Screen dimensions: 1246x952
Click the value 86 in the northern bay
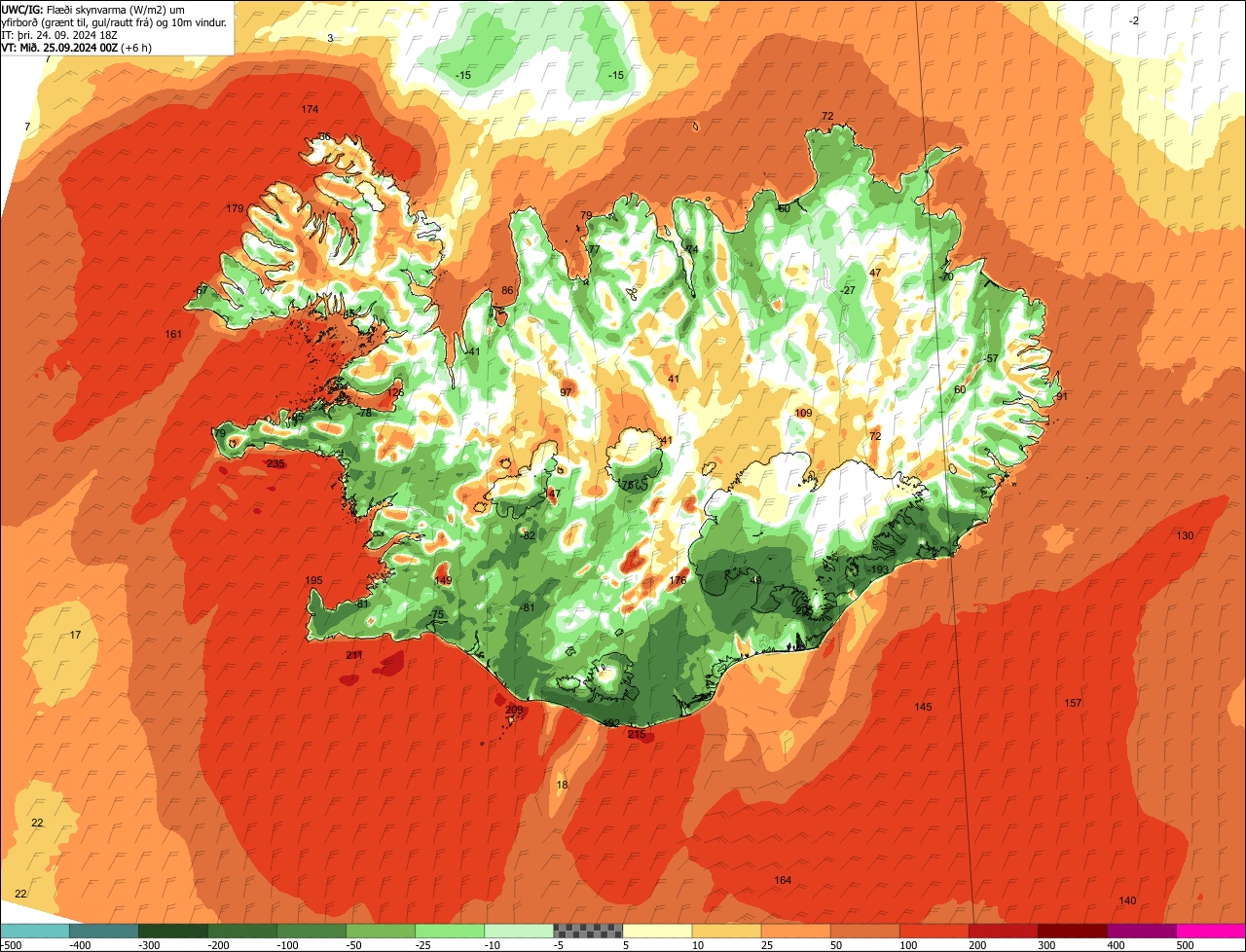(x=506, y=290)
